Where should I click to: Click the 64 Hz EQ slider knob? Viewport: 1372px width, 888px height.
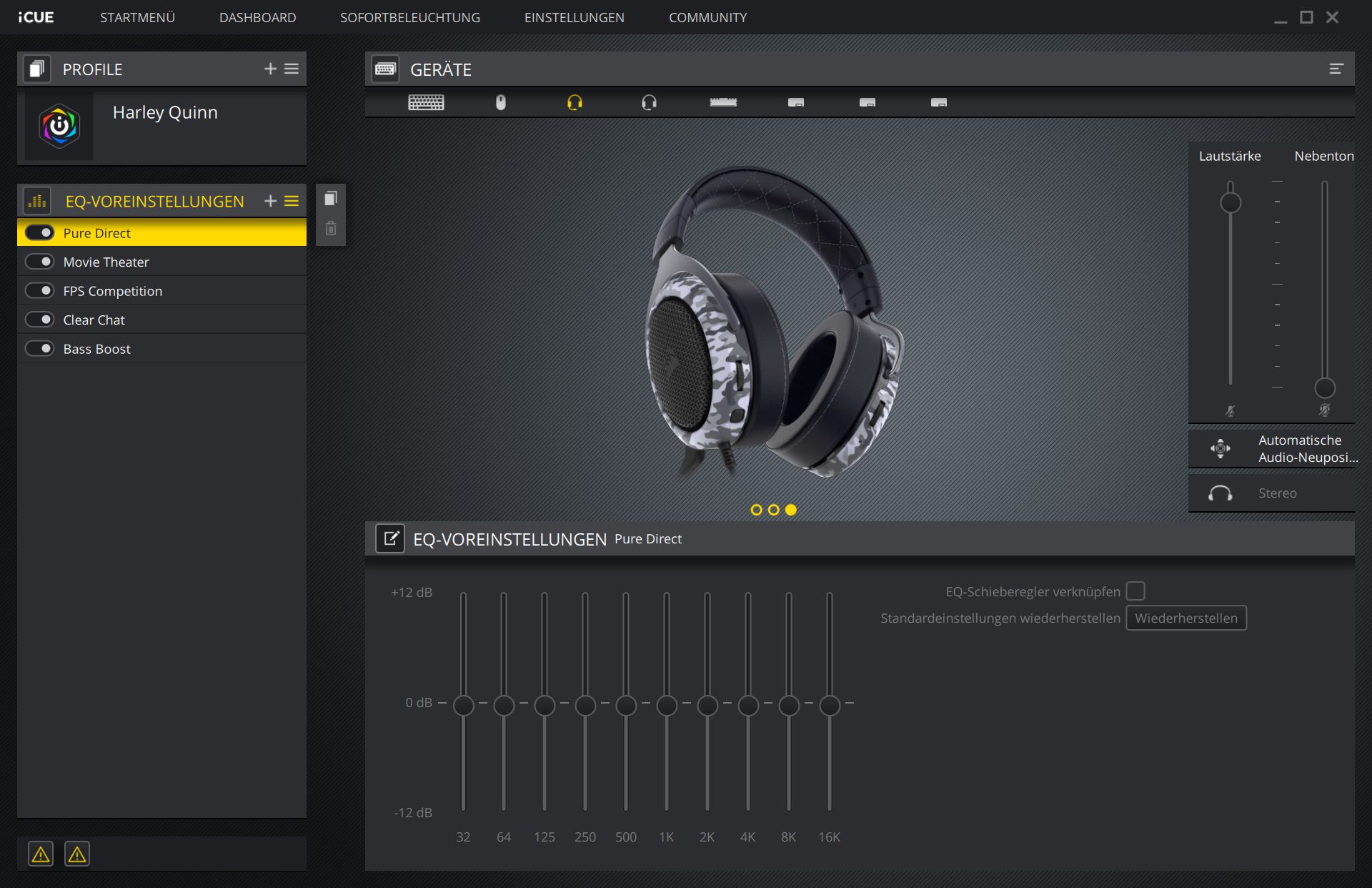504,706
